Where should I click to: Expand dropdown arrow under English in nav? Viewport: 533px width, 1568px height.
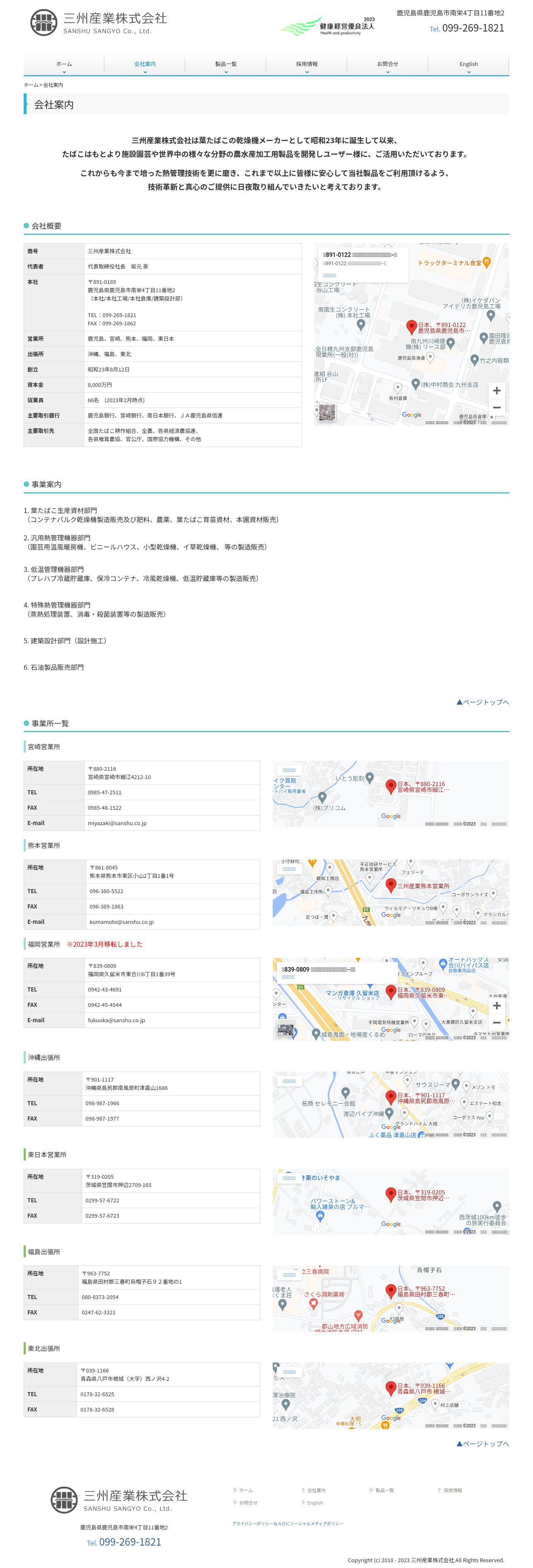(468, 73)
